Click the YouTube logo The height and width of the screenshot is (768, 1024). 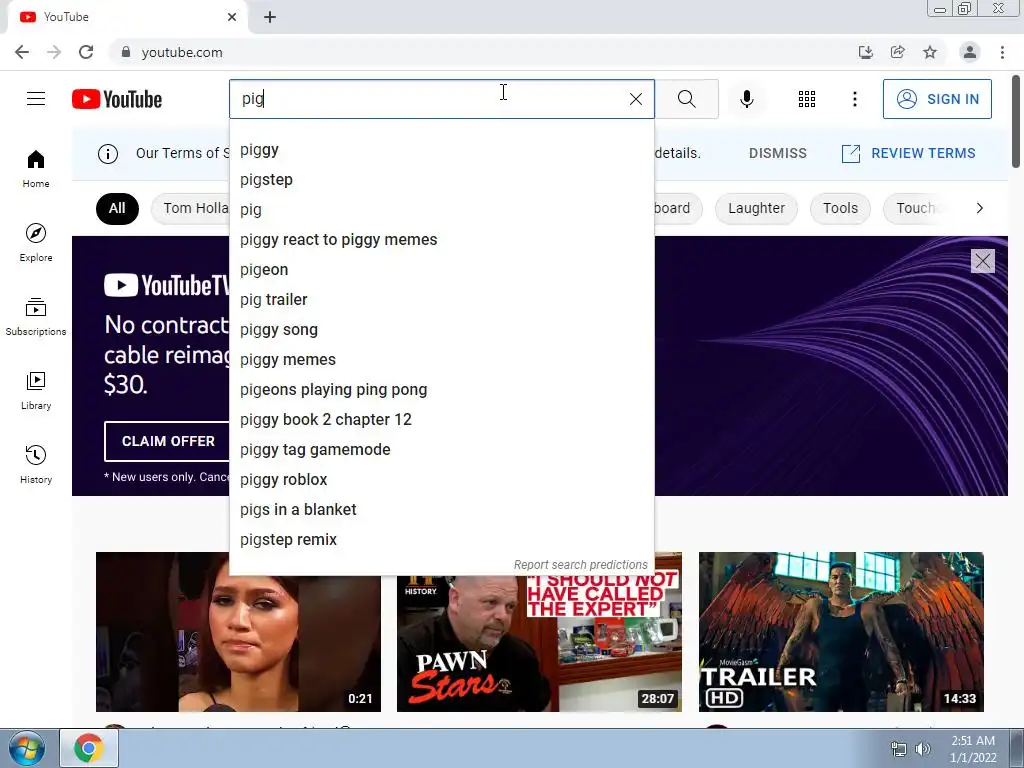pos(117,99)
